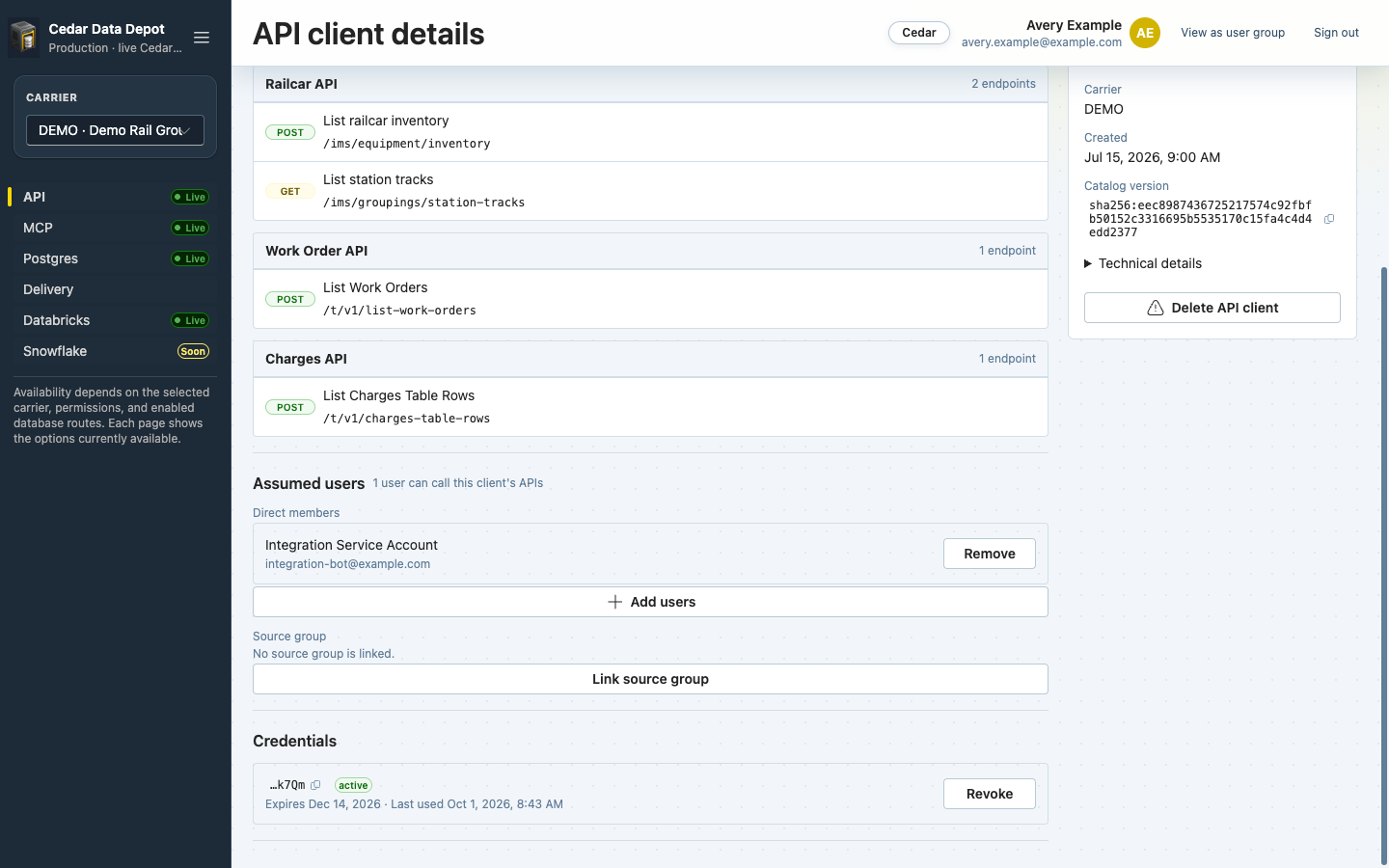Toggle the hamburger menu in the sidebar
The image size is (1389, 868).
[x=202, y=38]
